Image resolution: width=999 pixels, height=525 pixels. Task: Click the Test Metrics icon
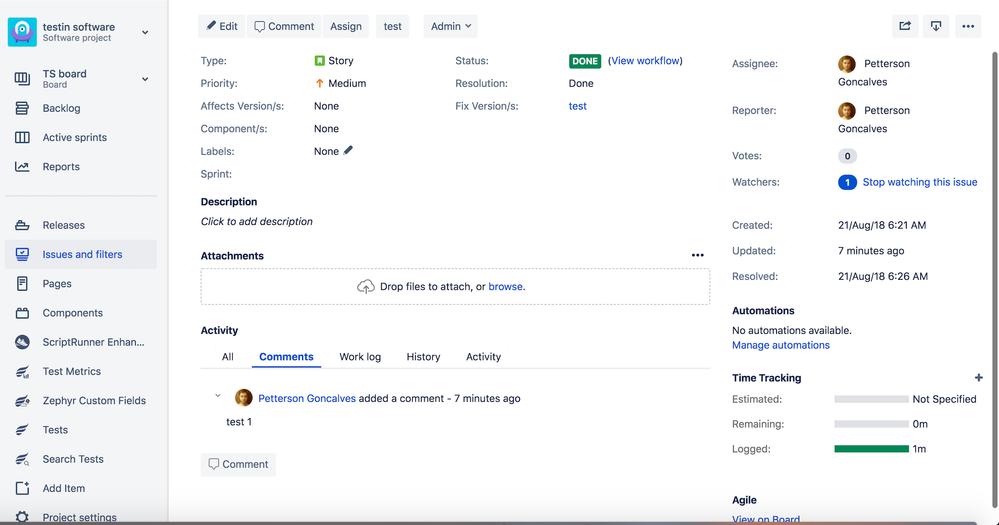[22, 371]
